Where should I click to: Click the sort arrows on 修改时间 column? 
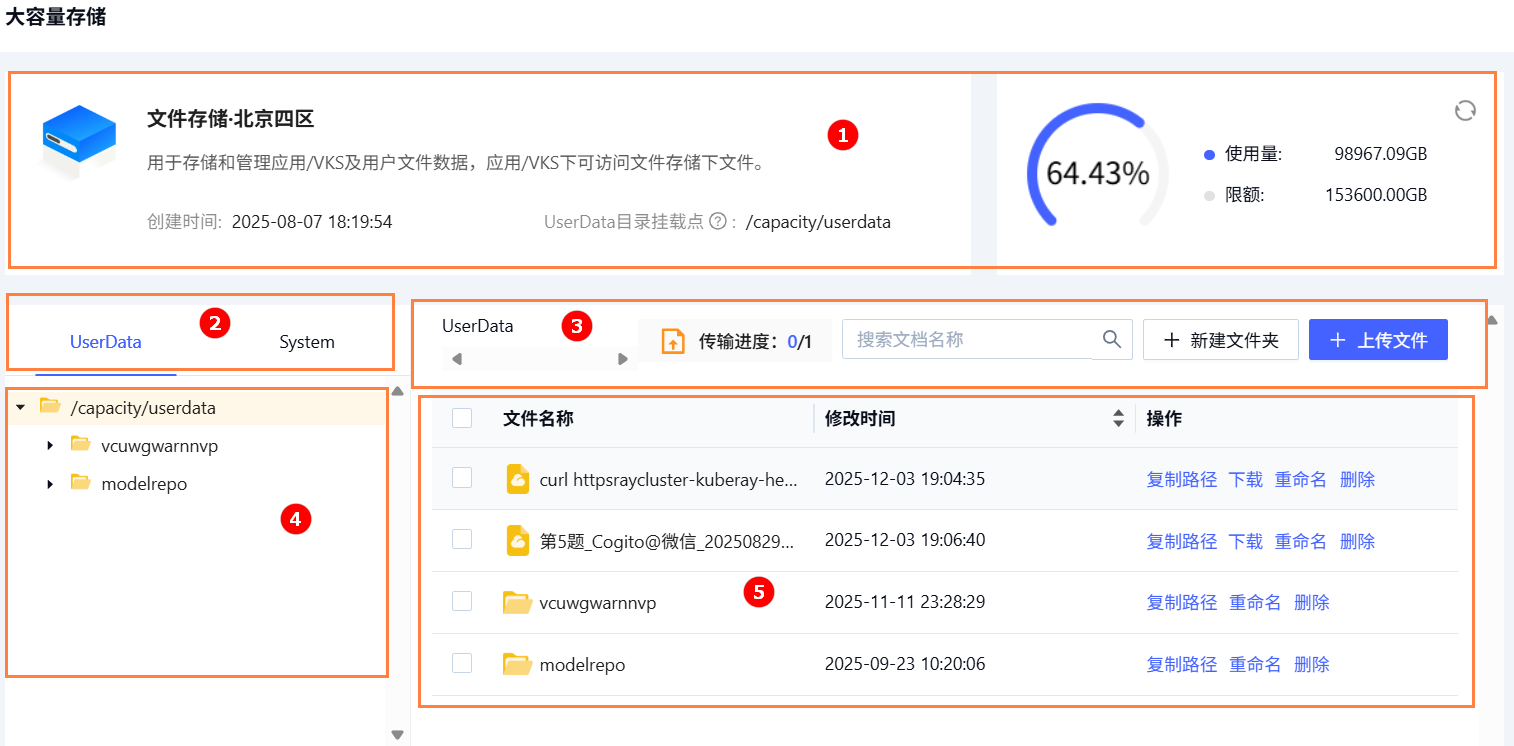pyautogui.click(x=1117, y=418)
